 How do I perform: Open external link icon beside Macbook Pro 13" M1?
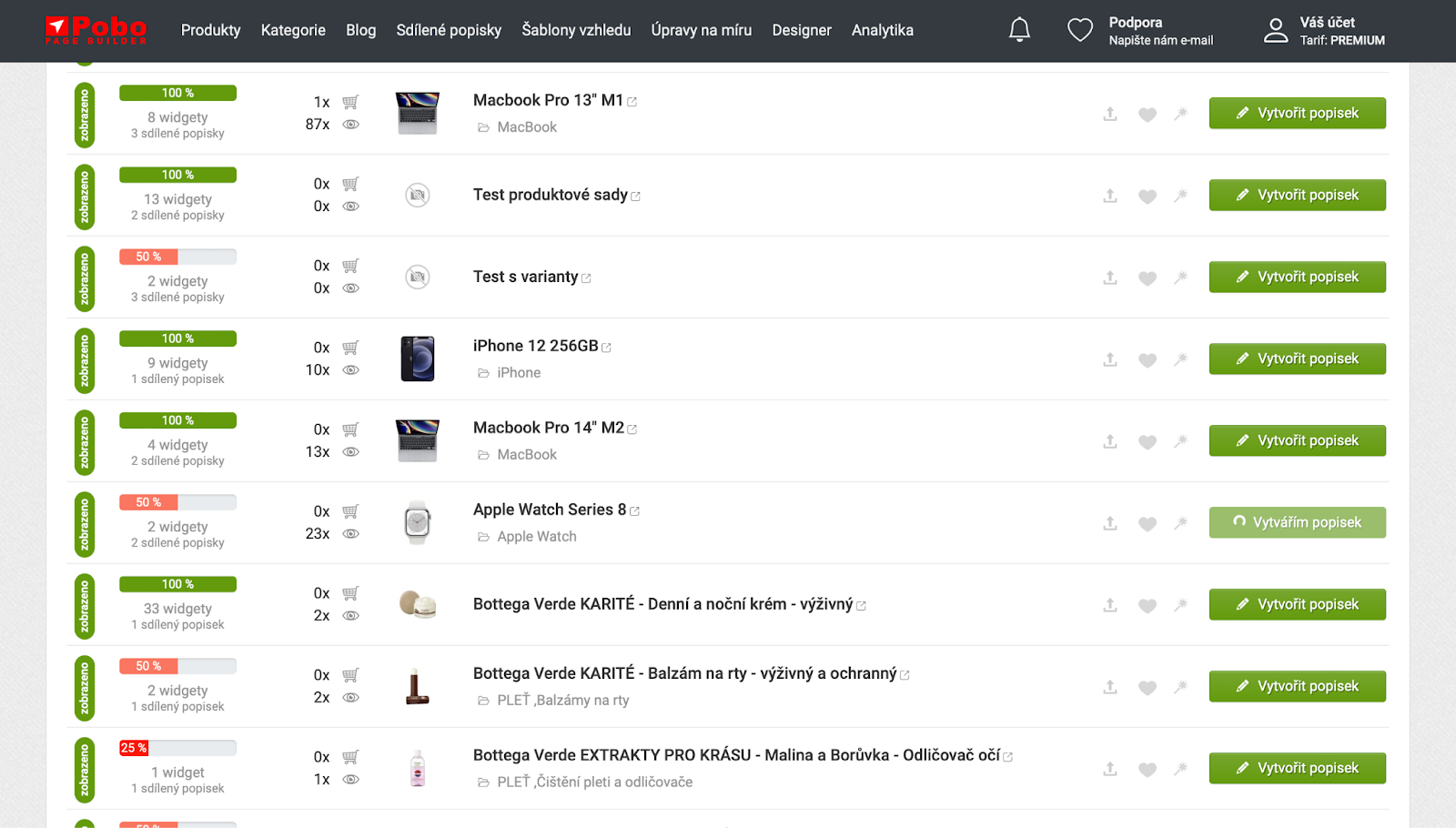pos(632,102)
